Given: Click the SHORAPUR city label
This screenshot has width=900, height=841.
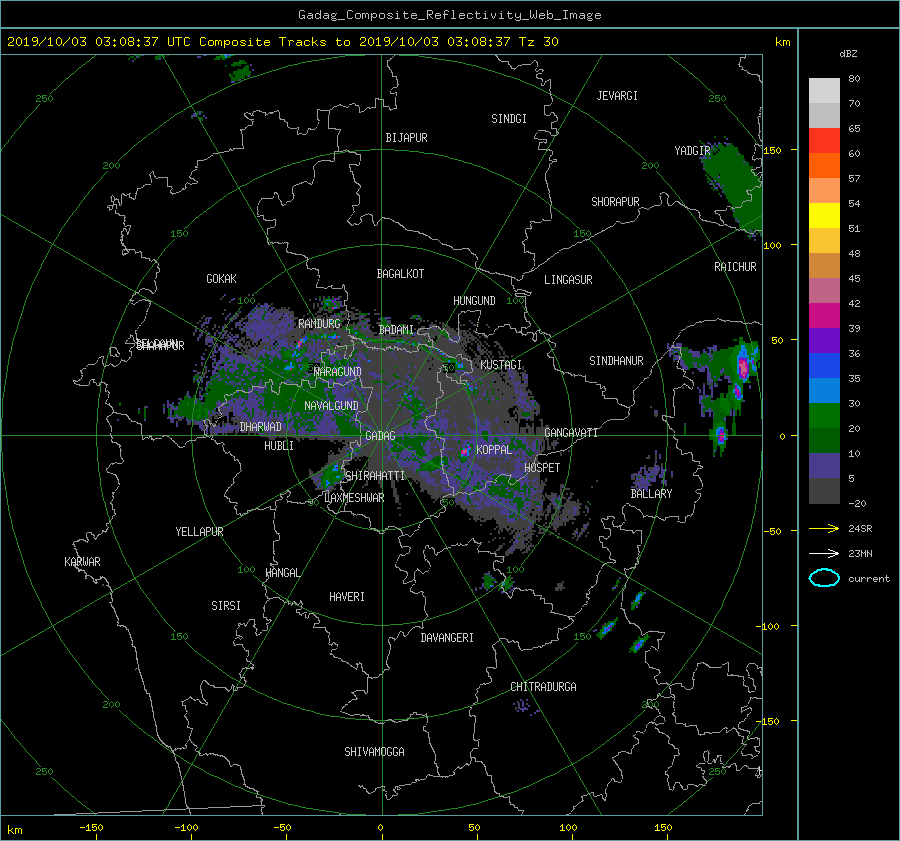Looking at the screenshot, I should tap(615, 202).
